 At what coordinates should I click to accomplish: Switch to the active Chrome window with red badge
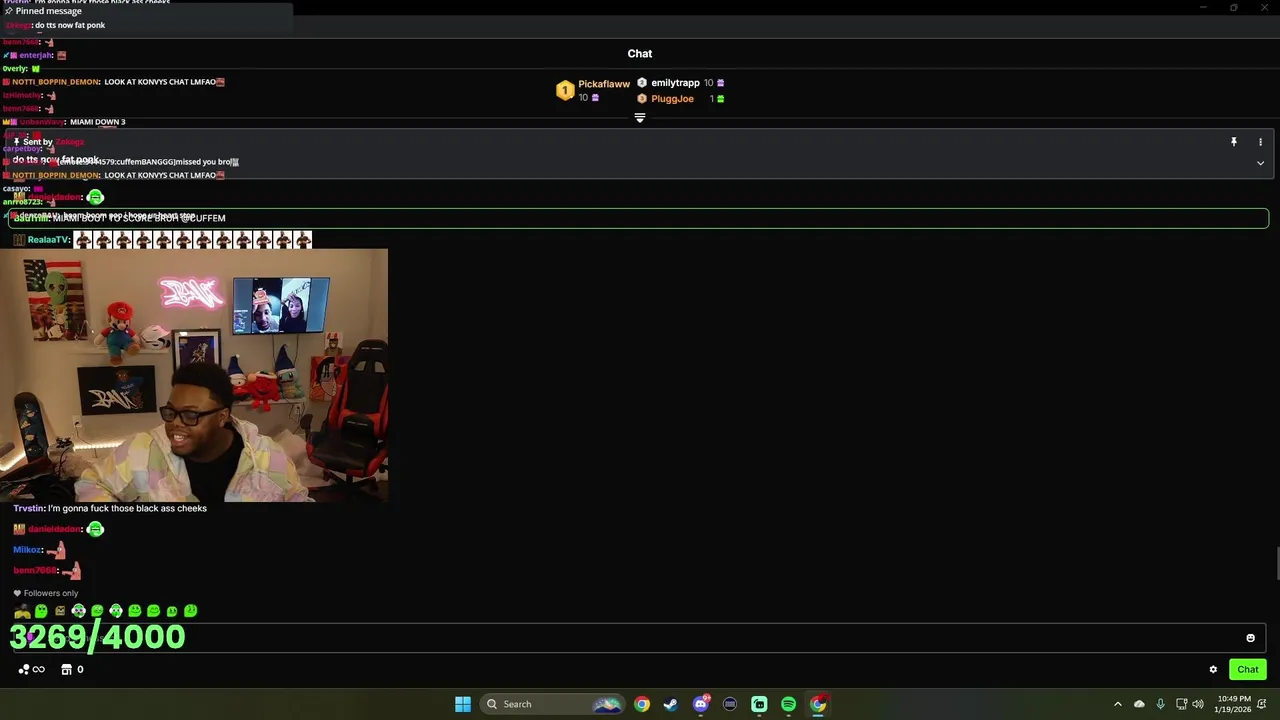[x=819, y=704]
